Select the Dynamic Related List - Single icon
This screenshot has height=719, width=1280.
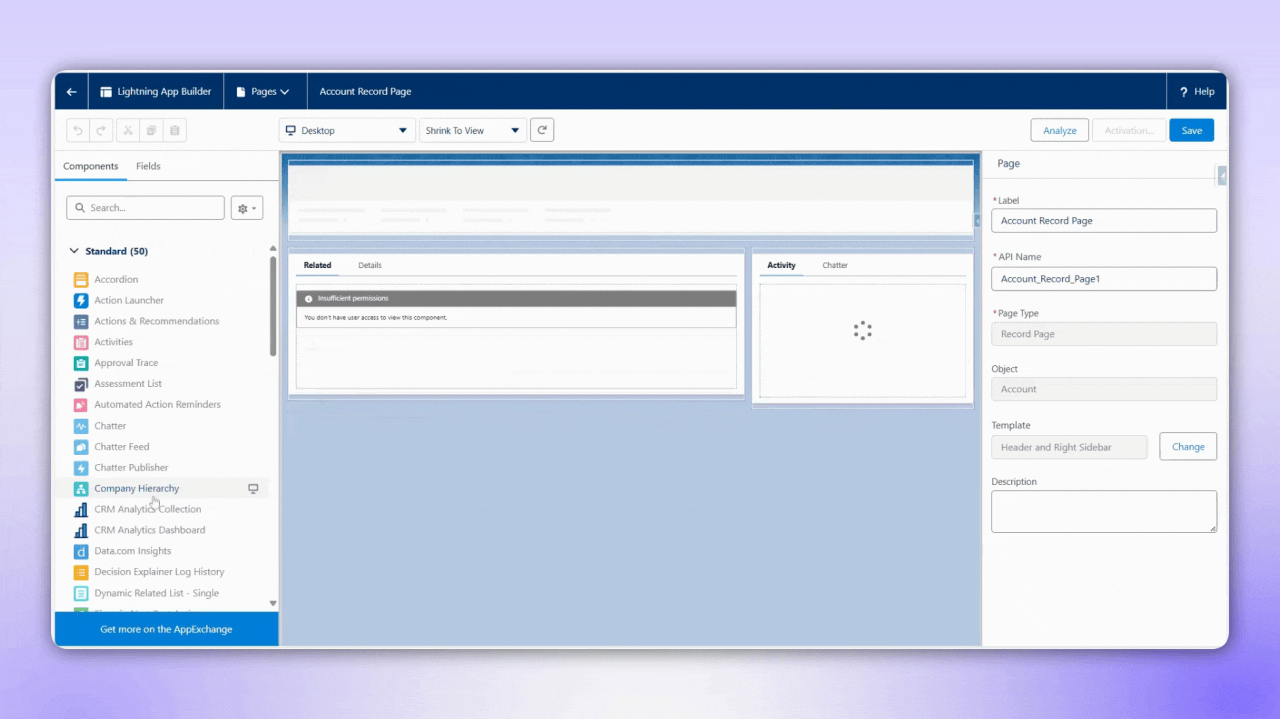81,593
